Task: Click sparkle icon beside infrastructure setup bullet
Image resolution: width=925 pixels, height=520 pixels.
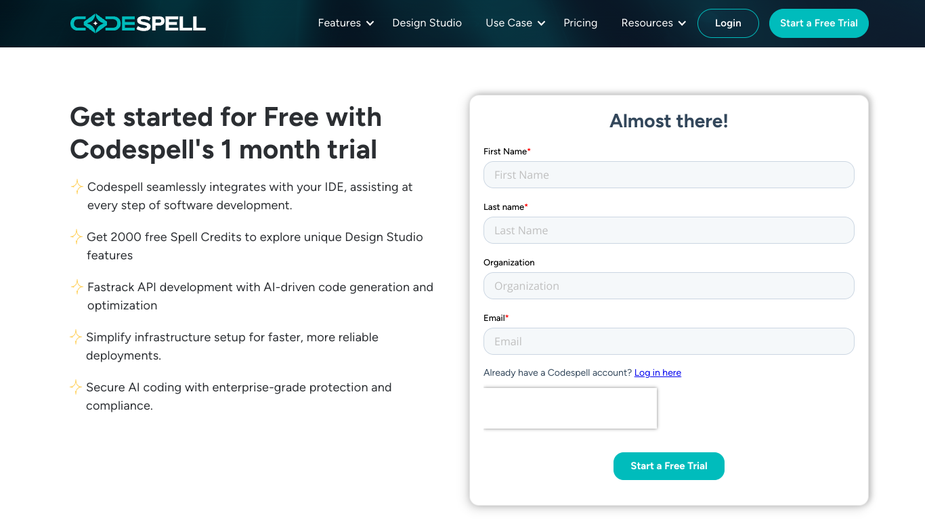Action: [76, 337]
